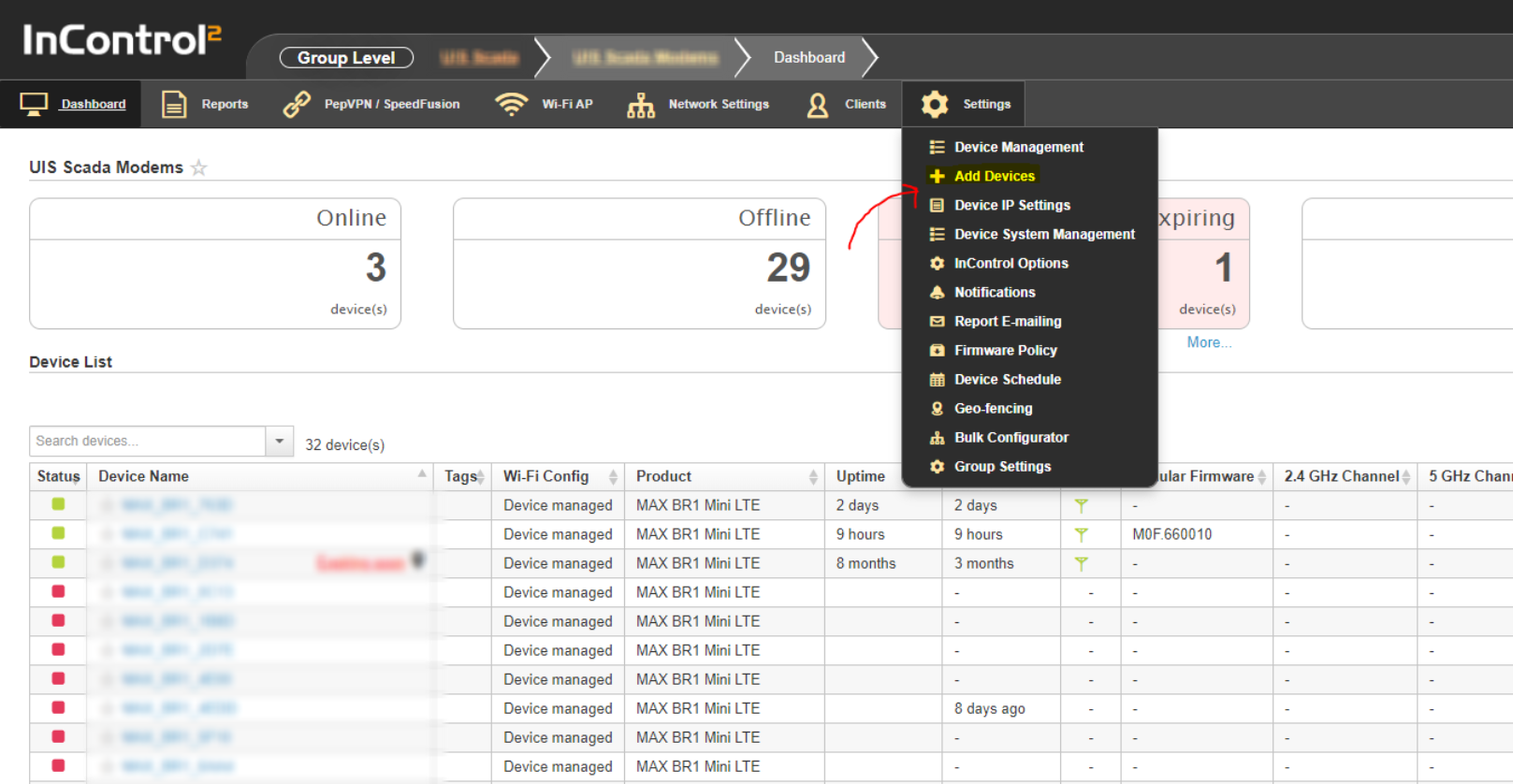1513x784 pixels.
Task: Click the green signal icon in the 9 hours row
Action: pyautogui.click(x=1081, y=534)
